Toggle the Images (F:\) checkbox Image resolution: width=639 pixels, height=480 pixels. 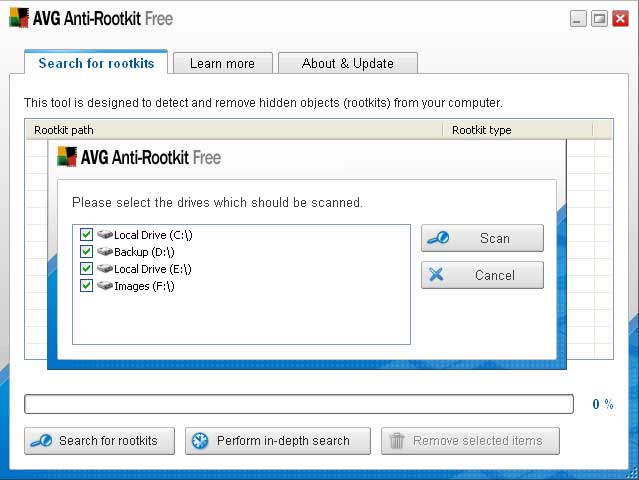[x=86, y=286]
